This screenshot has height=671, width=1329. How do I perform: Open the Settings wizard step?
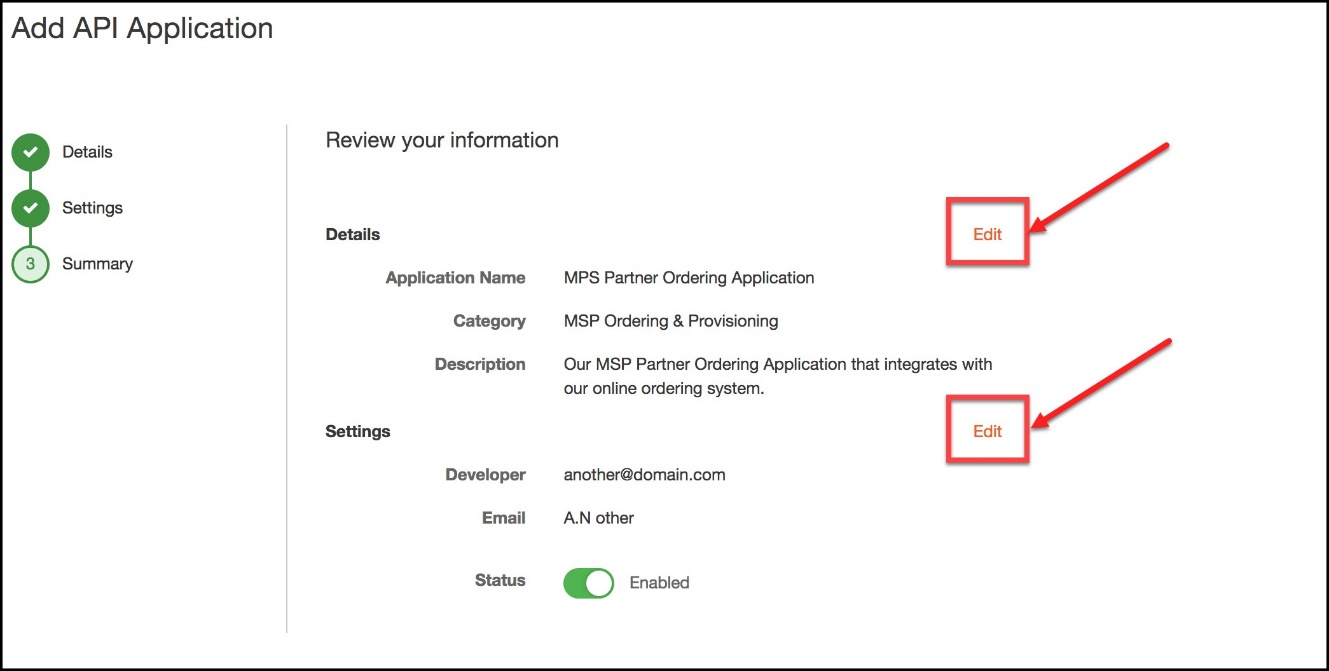pyautogui.click(x=92, y=207)
